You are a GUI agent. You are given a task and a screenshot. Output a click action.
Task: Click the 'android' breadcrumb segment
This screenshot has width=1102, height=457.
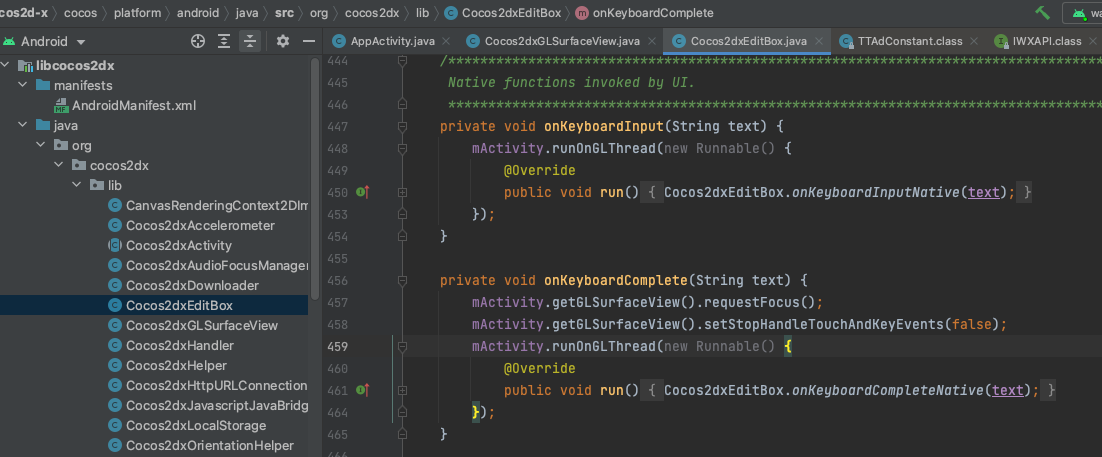197,13
